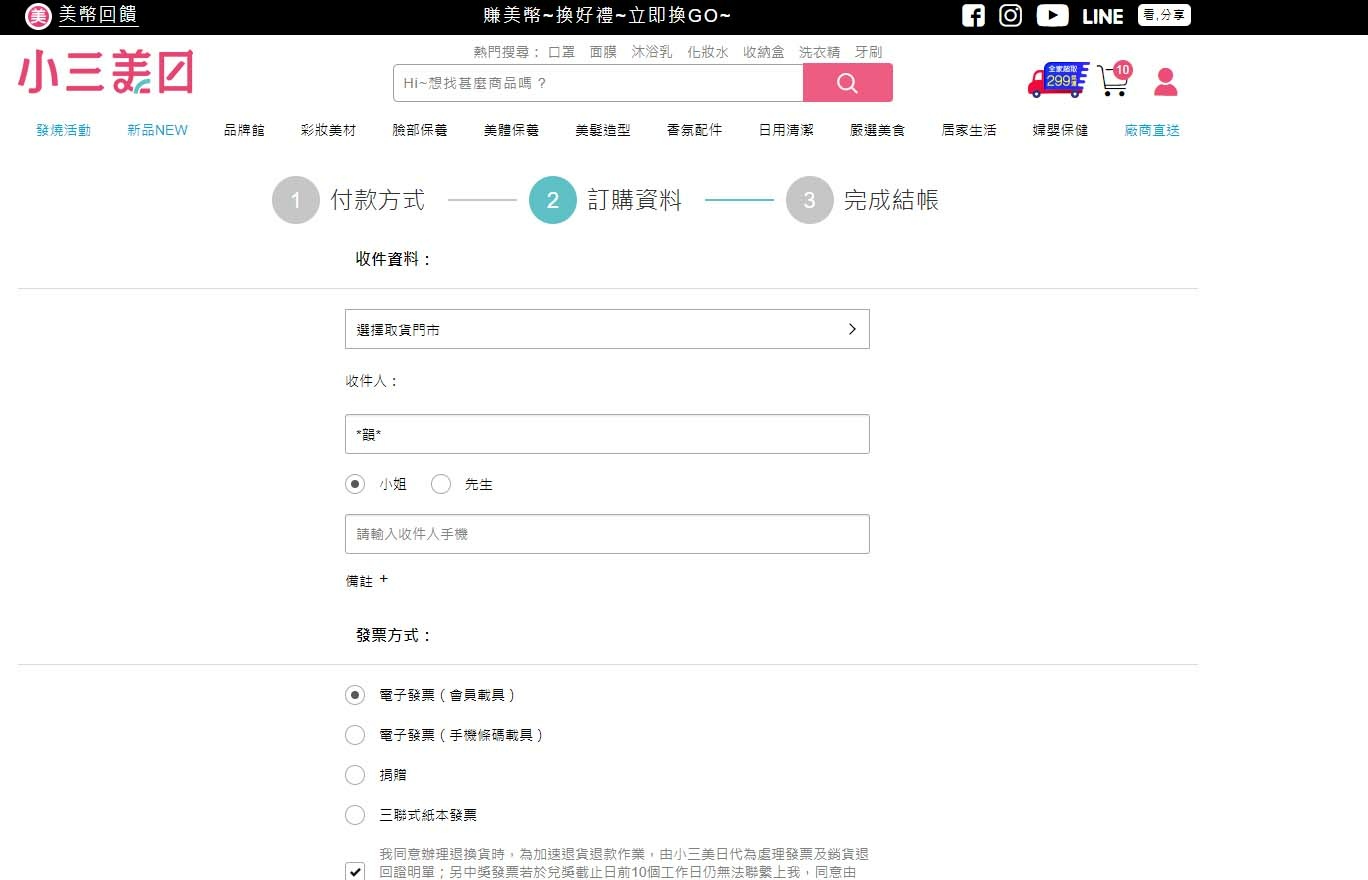Select the 先生 radio button
Viewport: 1368px width, 880px height.
tap(441, 484)
